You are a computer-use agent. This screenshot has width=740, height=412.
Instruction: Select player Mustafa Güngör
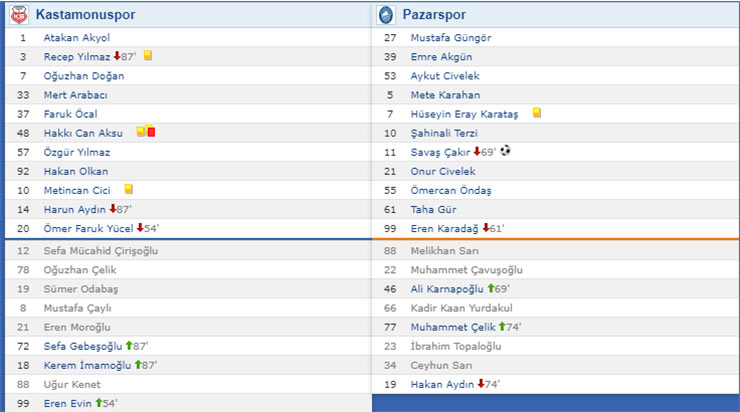pyautogui.click(x=451, y=37)
